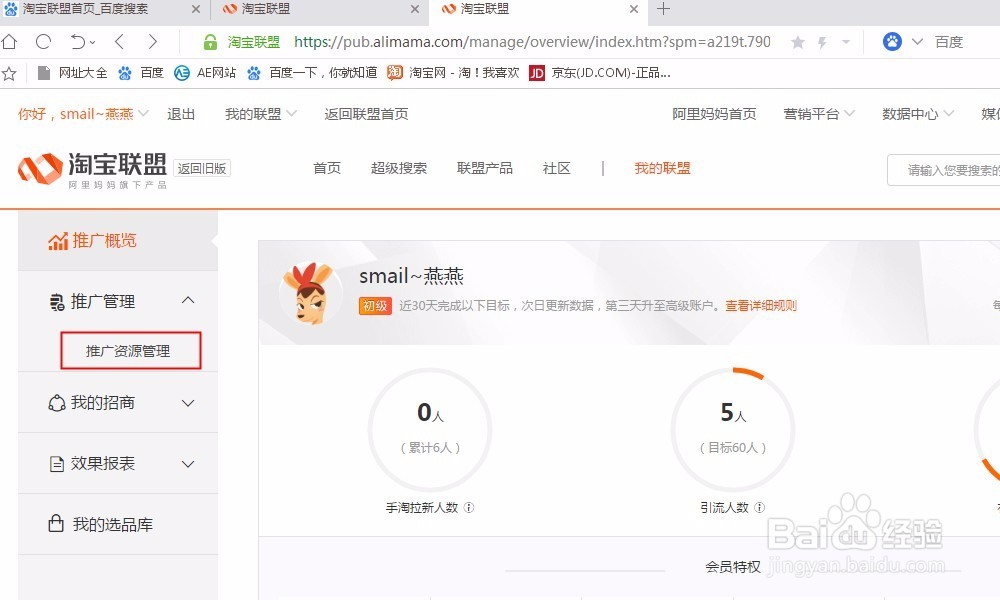This screenshot has width=1000, height=600.
Task: Open the 你好, smail~燕燕 account dropdown
Action: [83, 114]
